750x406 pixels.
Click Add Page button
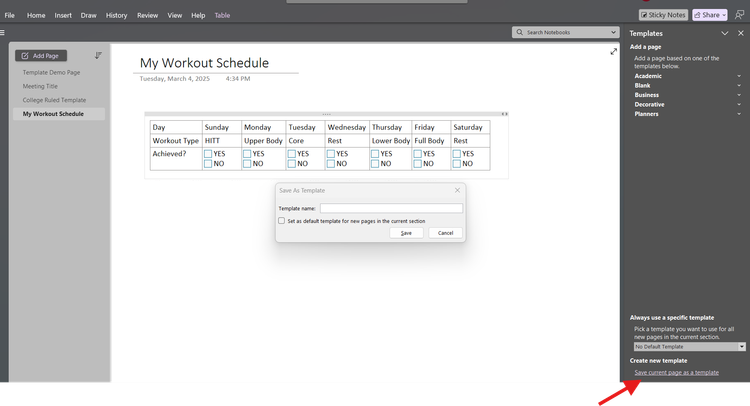[41, 55]
